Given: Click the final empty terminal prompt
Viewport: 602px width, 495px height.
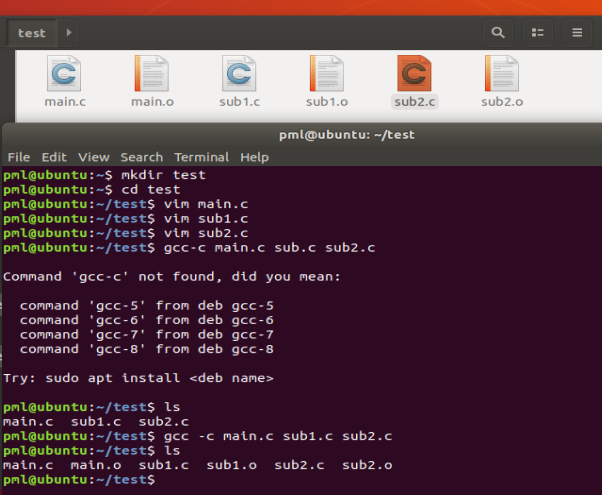Looking at the screenshot, I should coord(79,480).
